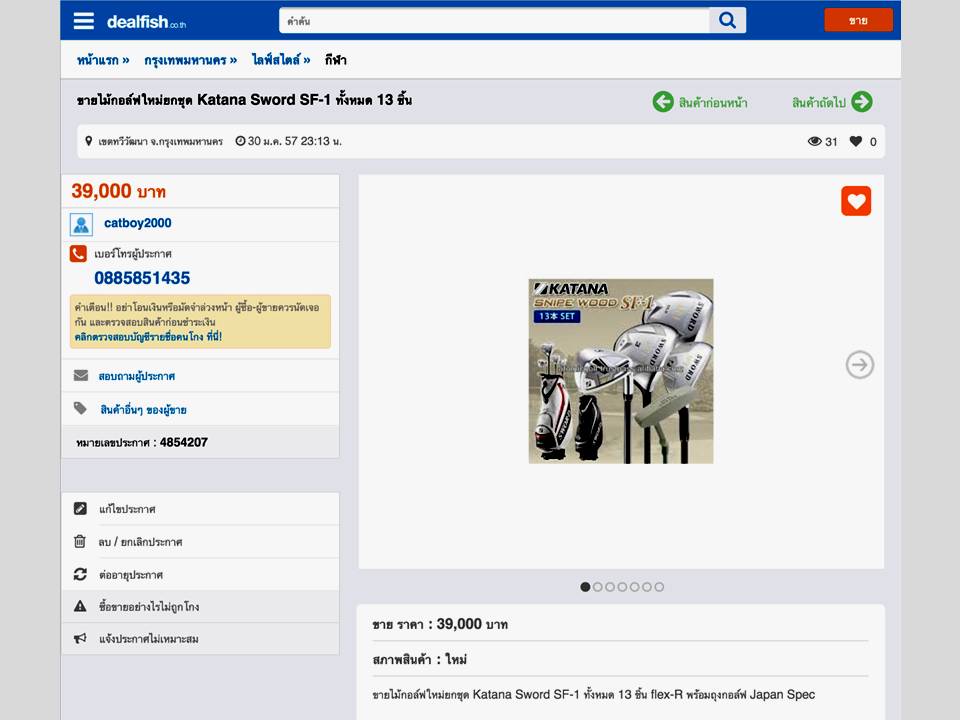Select the fourth gallery dot indicator
Screen dimensions: 960x720
(622, 587)
